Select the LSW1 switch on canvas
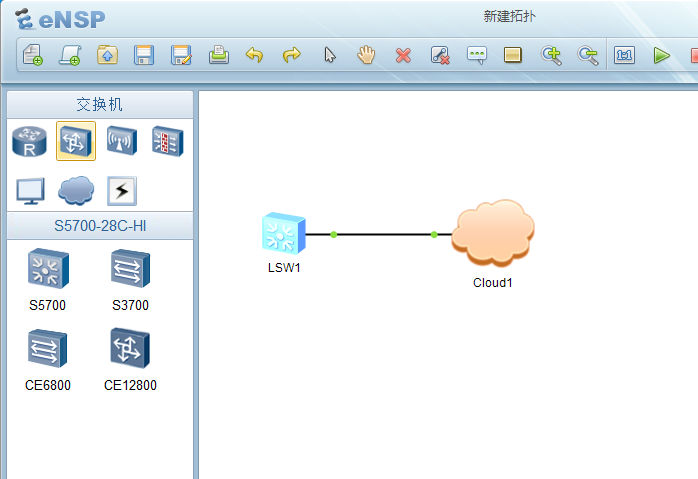This screenshot has height=479, width=698. tap(283, 233)
